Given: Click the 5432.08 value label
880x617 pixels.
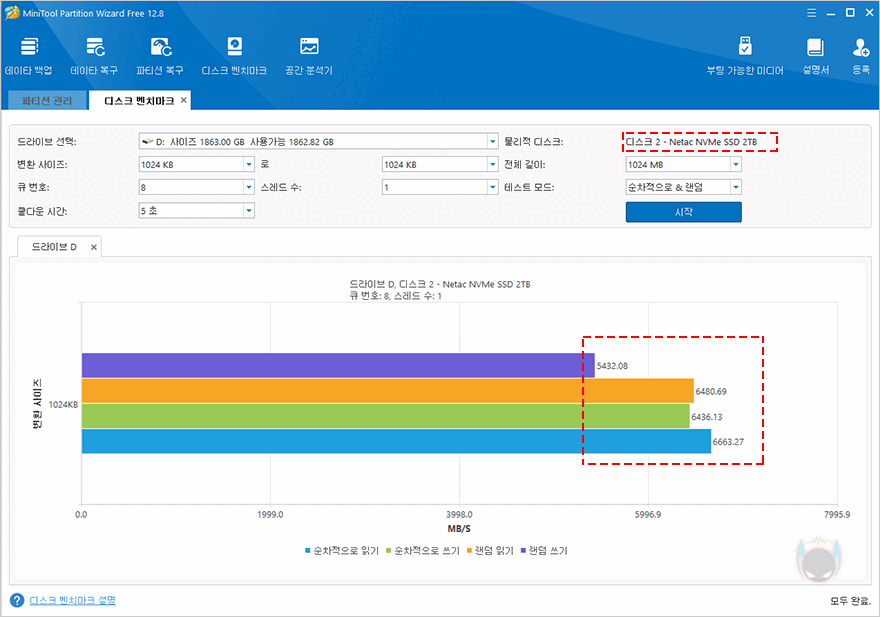Looking at the screenshot, I should point(612,366).
